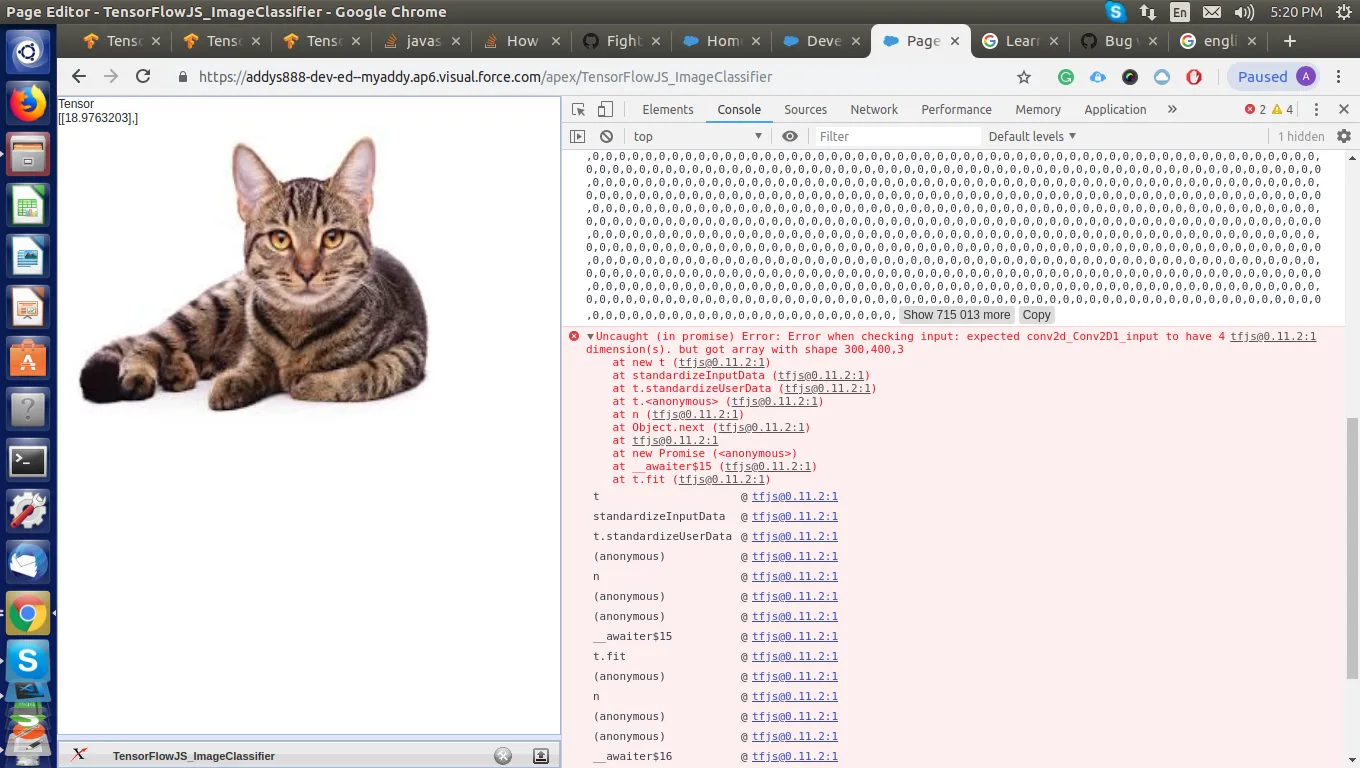Open the JavaScript context 'top' dropdown
The image size is (1360, 768).
(697, 136)
